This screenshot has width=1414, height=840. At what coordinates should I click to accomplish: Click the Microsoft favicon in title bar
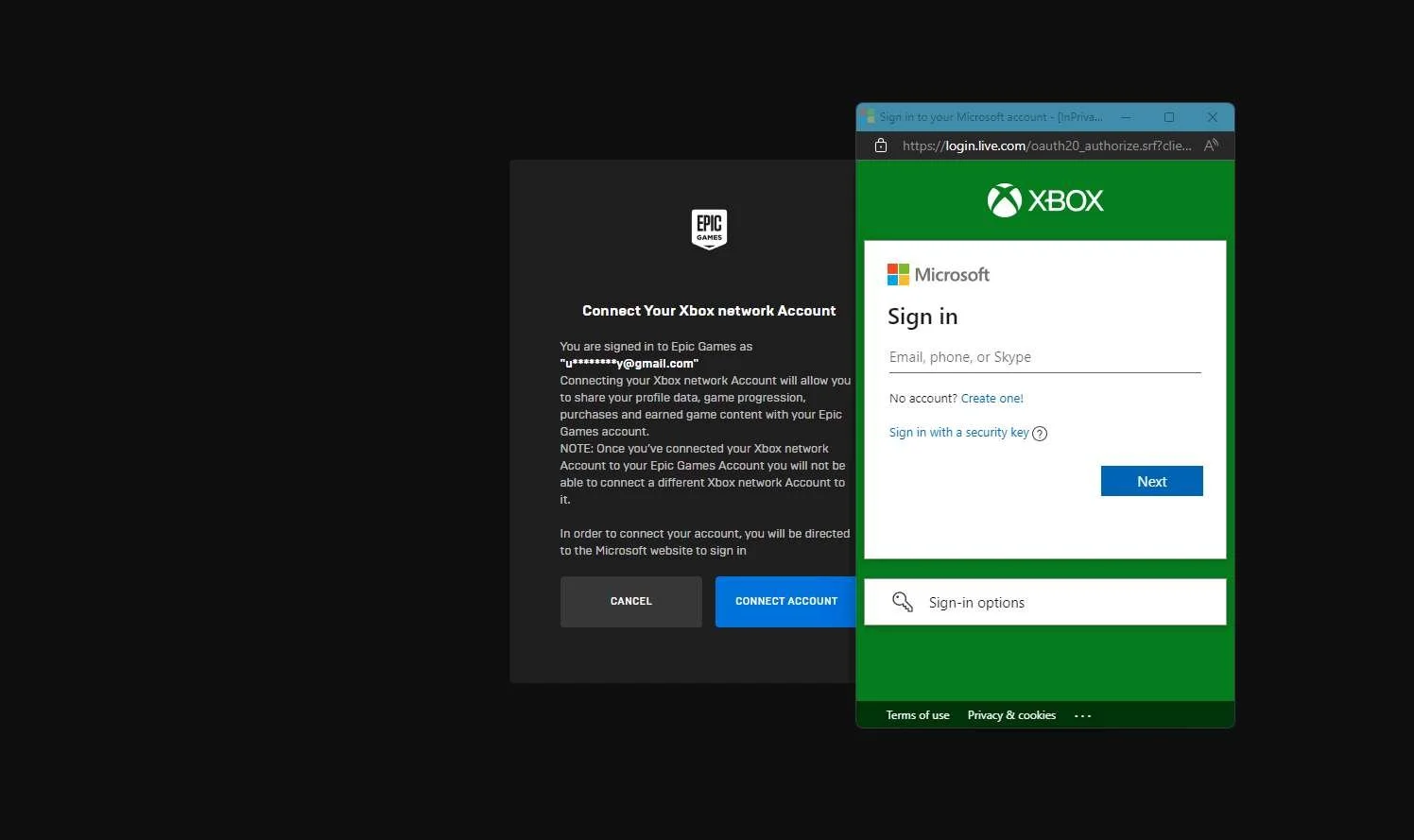tap(868, 117)
